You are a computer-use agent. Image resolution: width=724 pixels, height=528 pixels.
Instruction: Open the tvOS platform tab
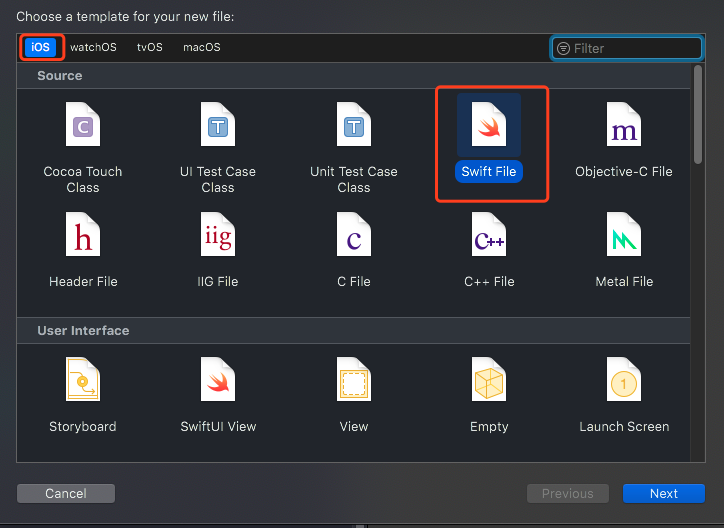coord(150,47)
